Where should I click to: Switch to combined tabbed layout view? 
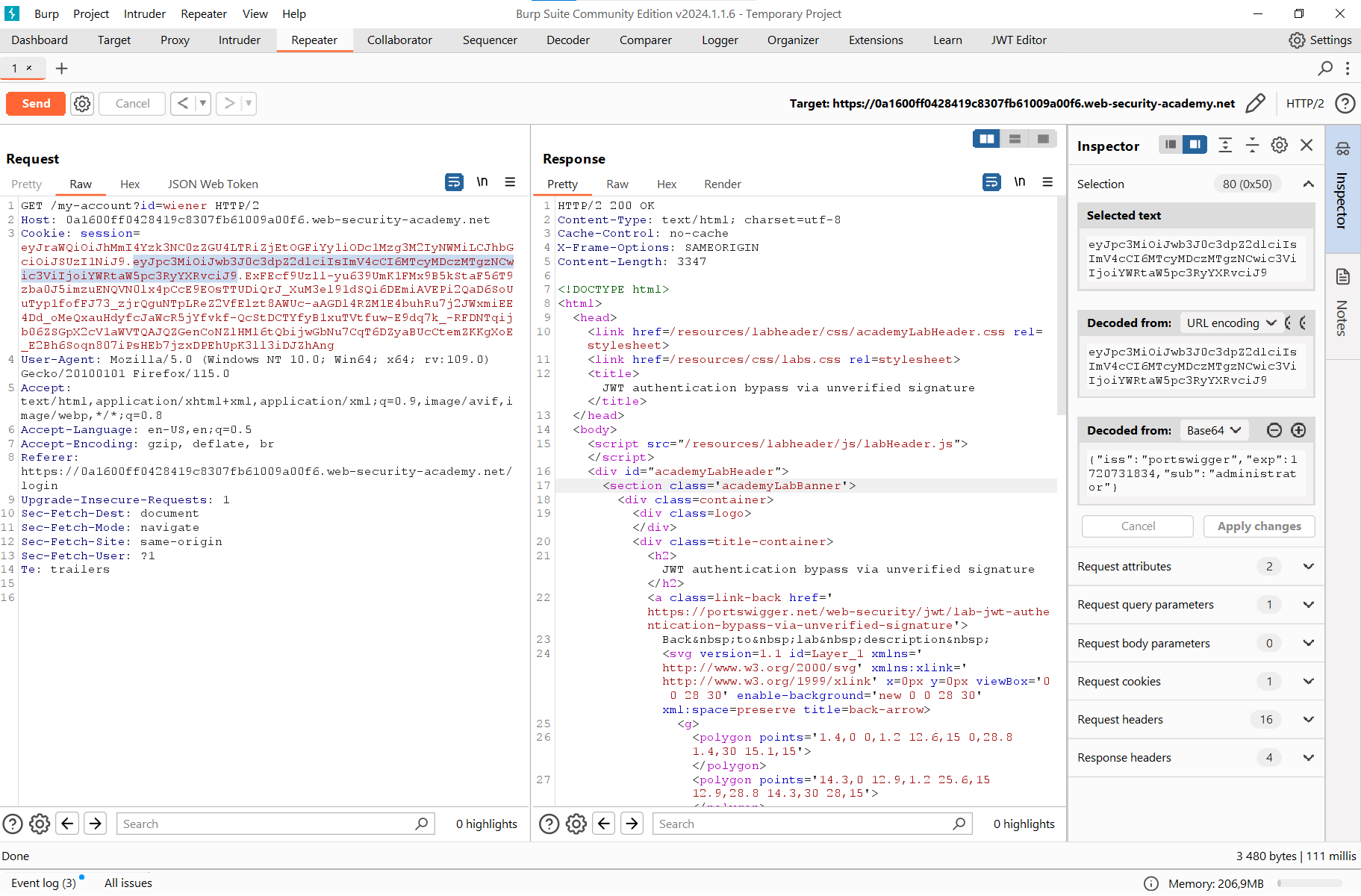pos(1043,139)
